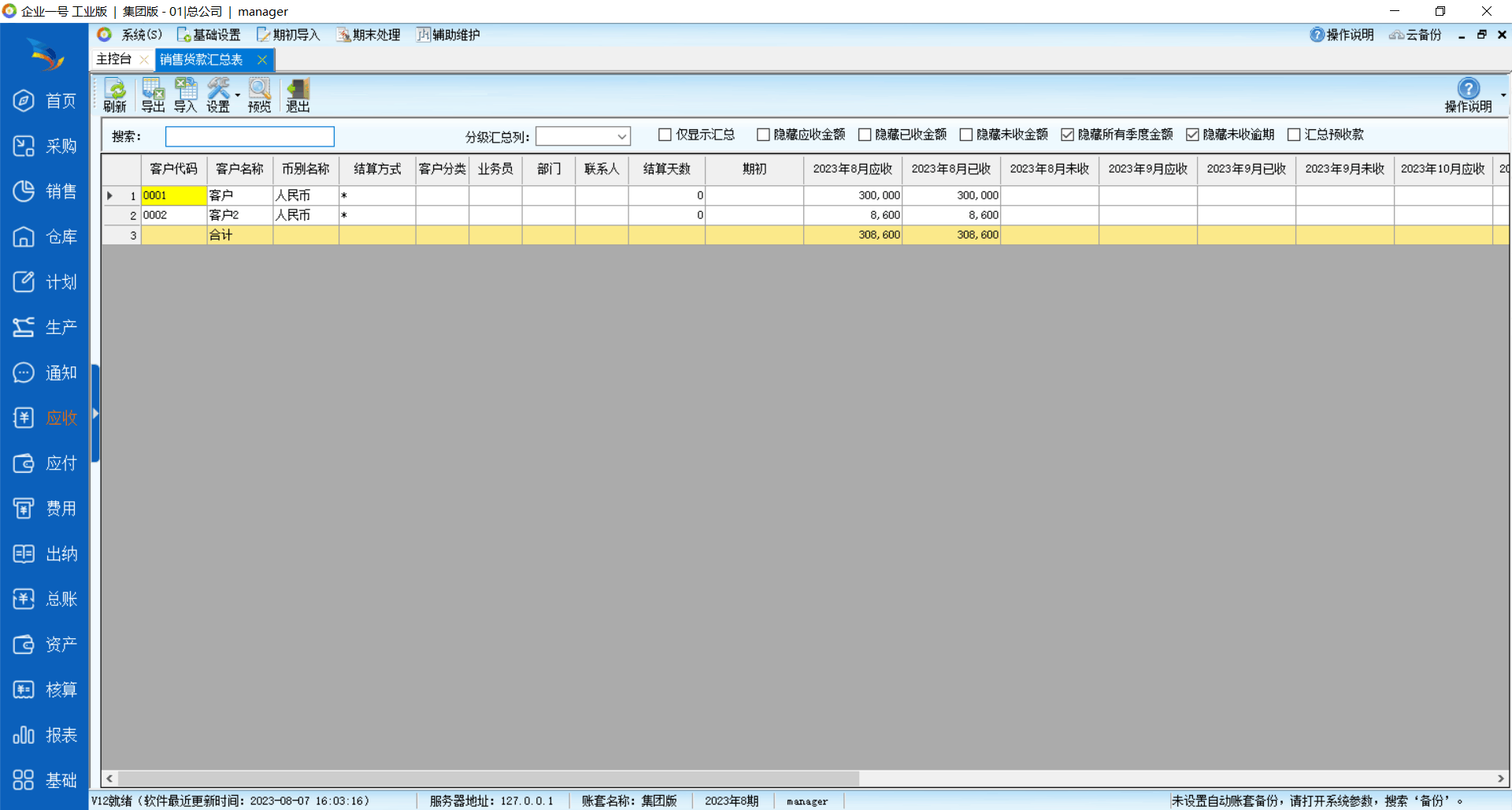The height and width of the screenshot is (810, 1512).
Task: Switch to the 主控台 tab
Action: [114, 59]
